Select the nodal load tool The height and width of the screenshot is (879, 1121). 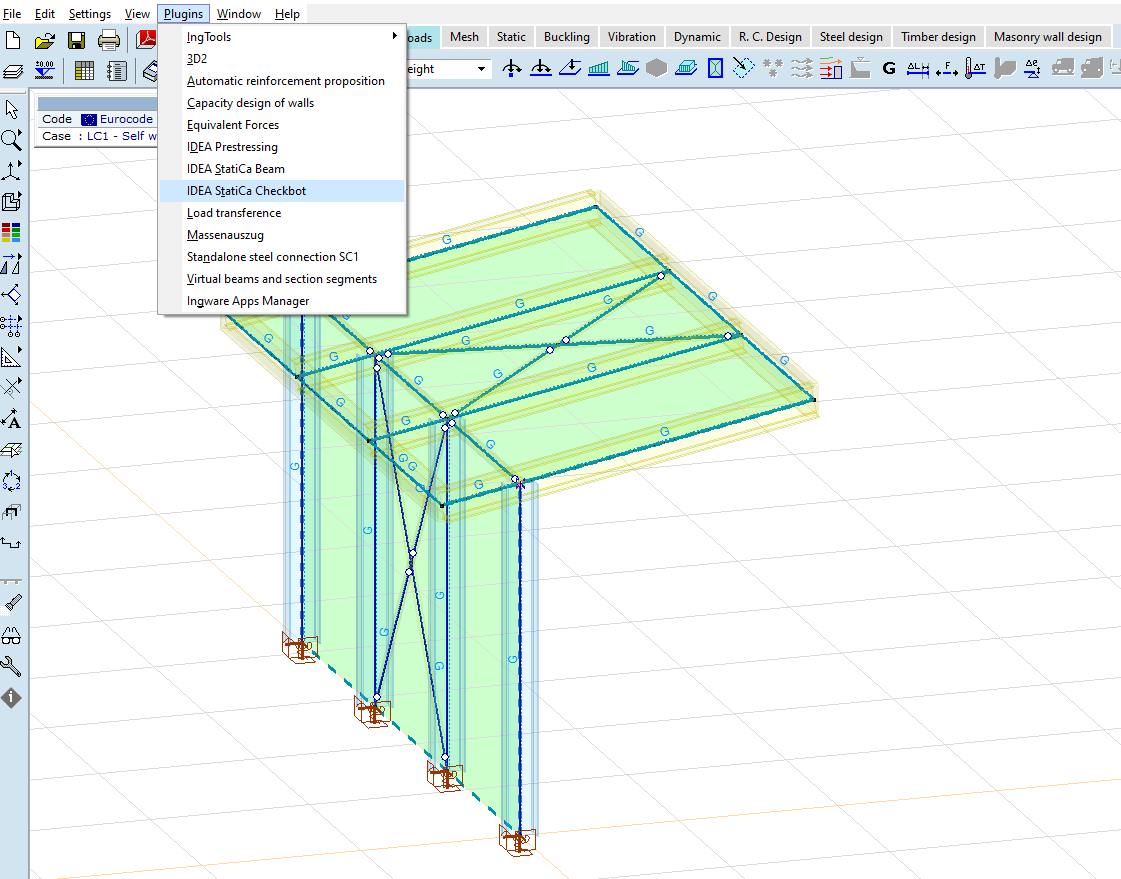pos(511,67)
